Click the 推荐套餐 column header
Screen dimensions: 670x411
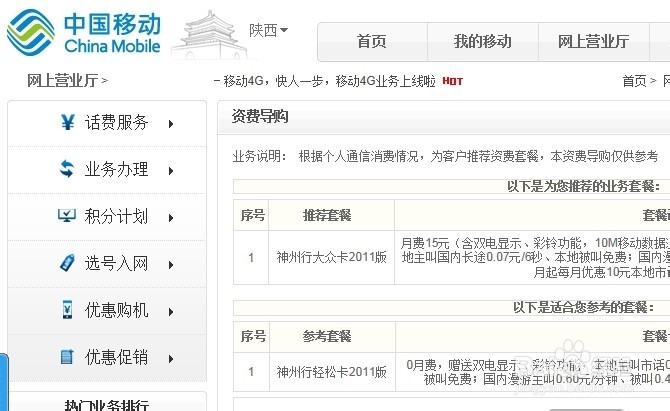click(x=327, y=215)
